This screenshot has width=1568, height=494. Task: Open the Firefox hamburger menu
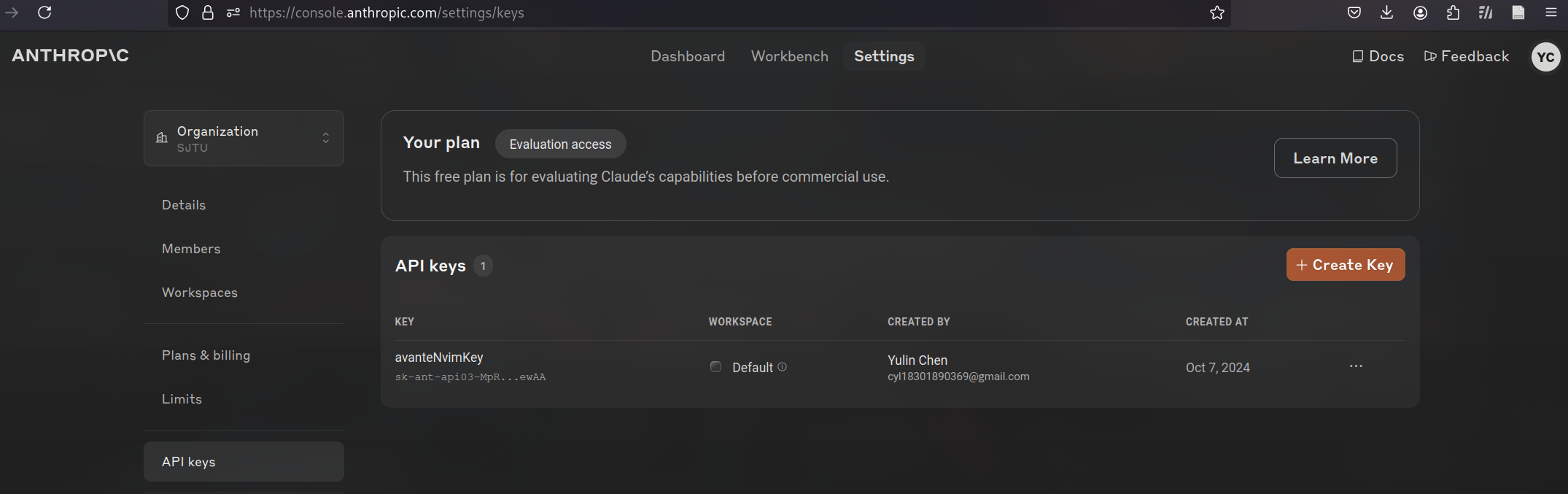point(1551,12)
